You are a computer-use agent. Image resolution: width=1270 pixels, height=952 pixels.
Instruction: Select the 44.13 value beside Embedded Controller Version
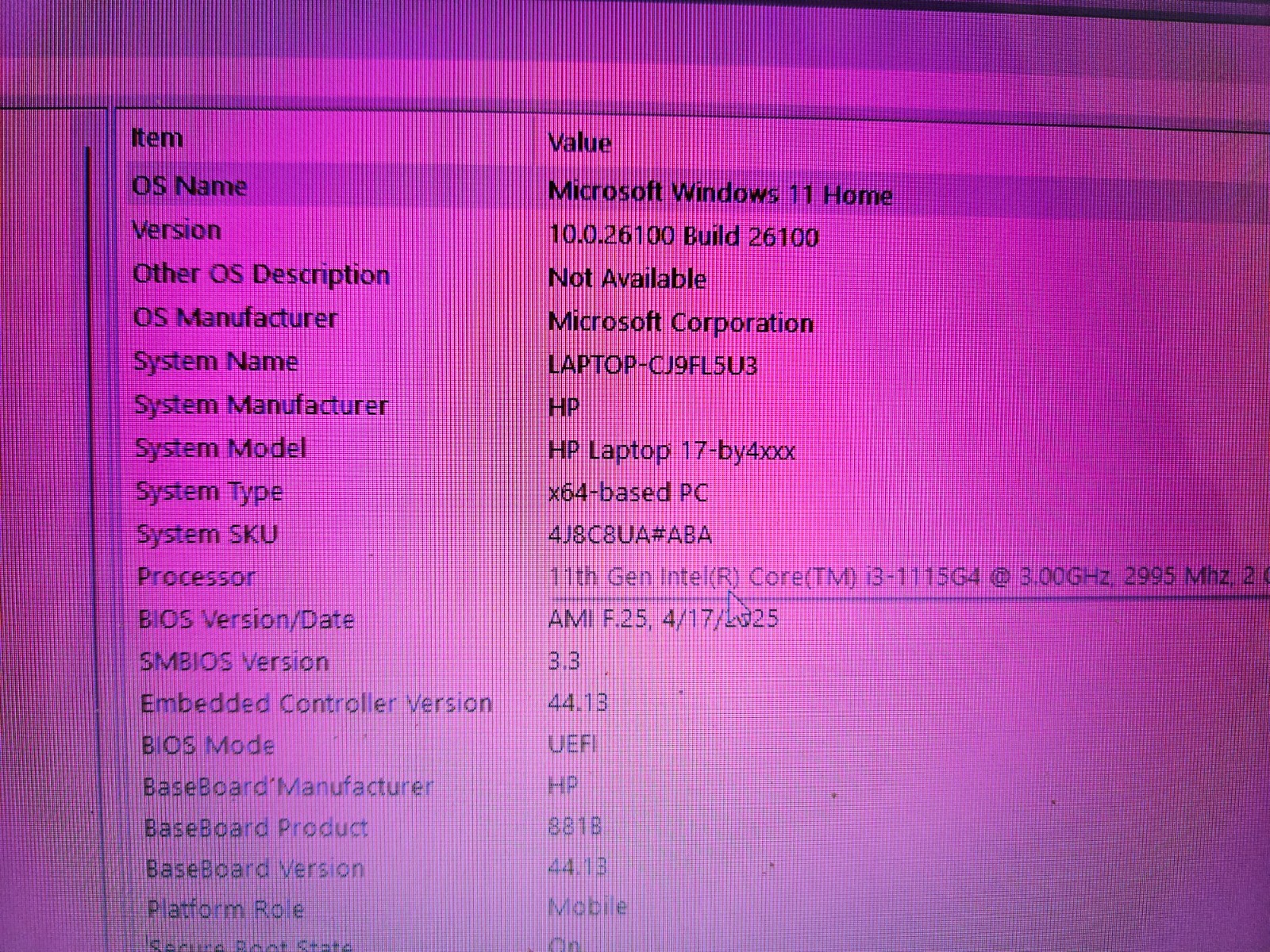578,702
